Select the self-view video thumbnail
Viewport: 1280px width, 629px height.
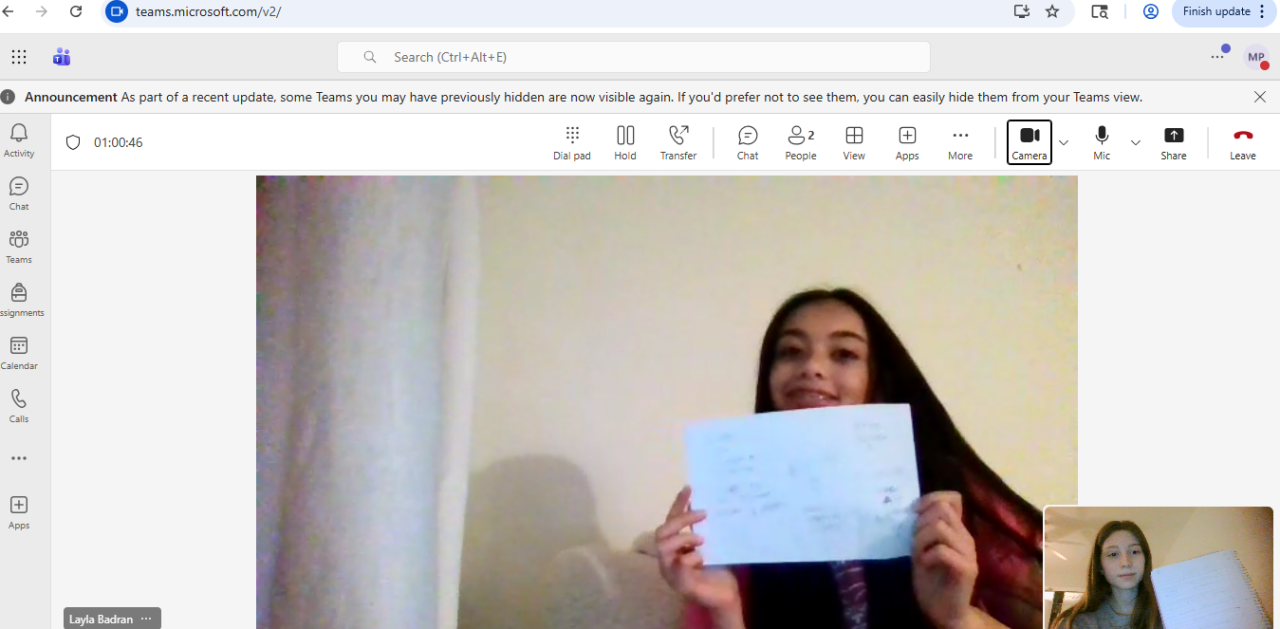pos(1159,567)
